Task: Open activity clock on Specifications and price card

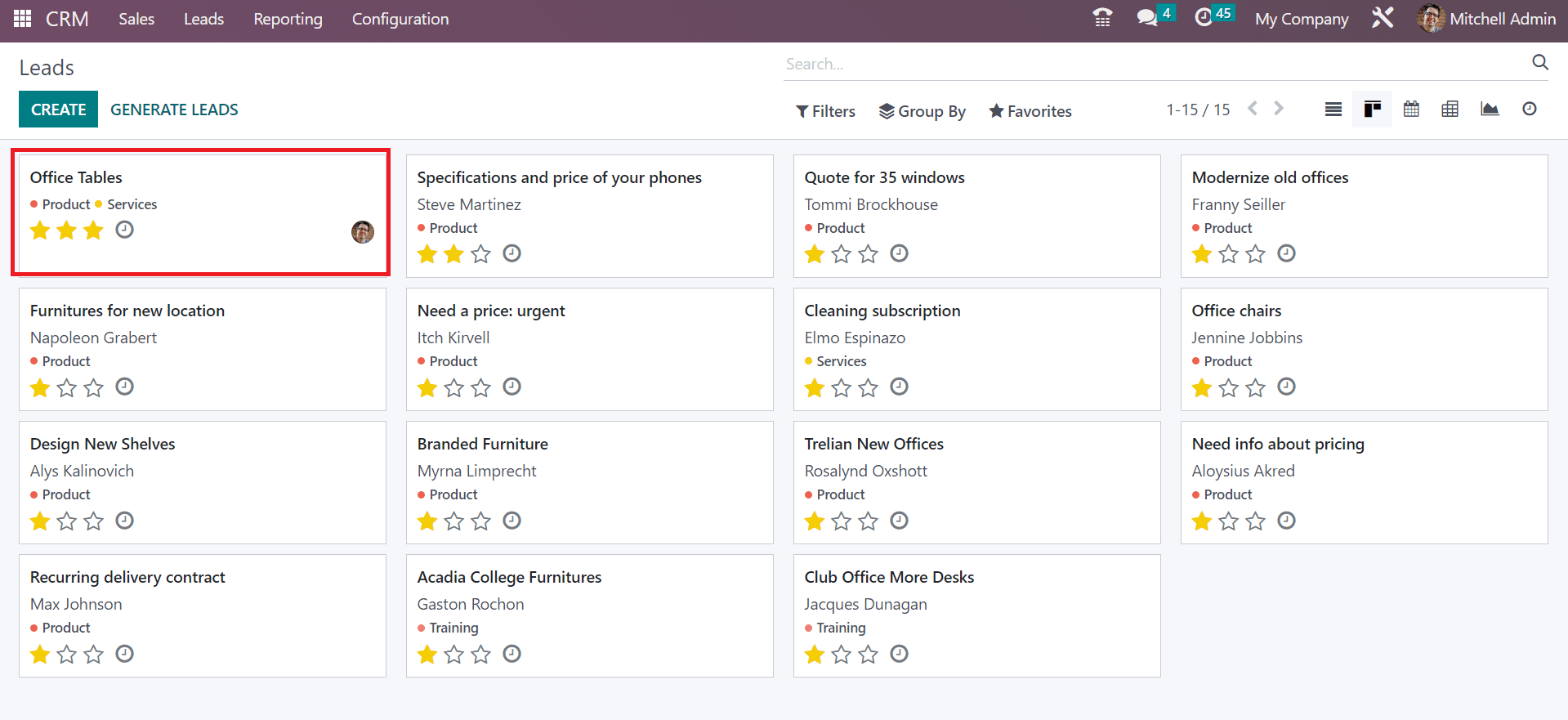Action: coord(511,253)
